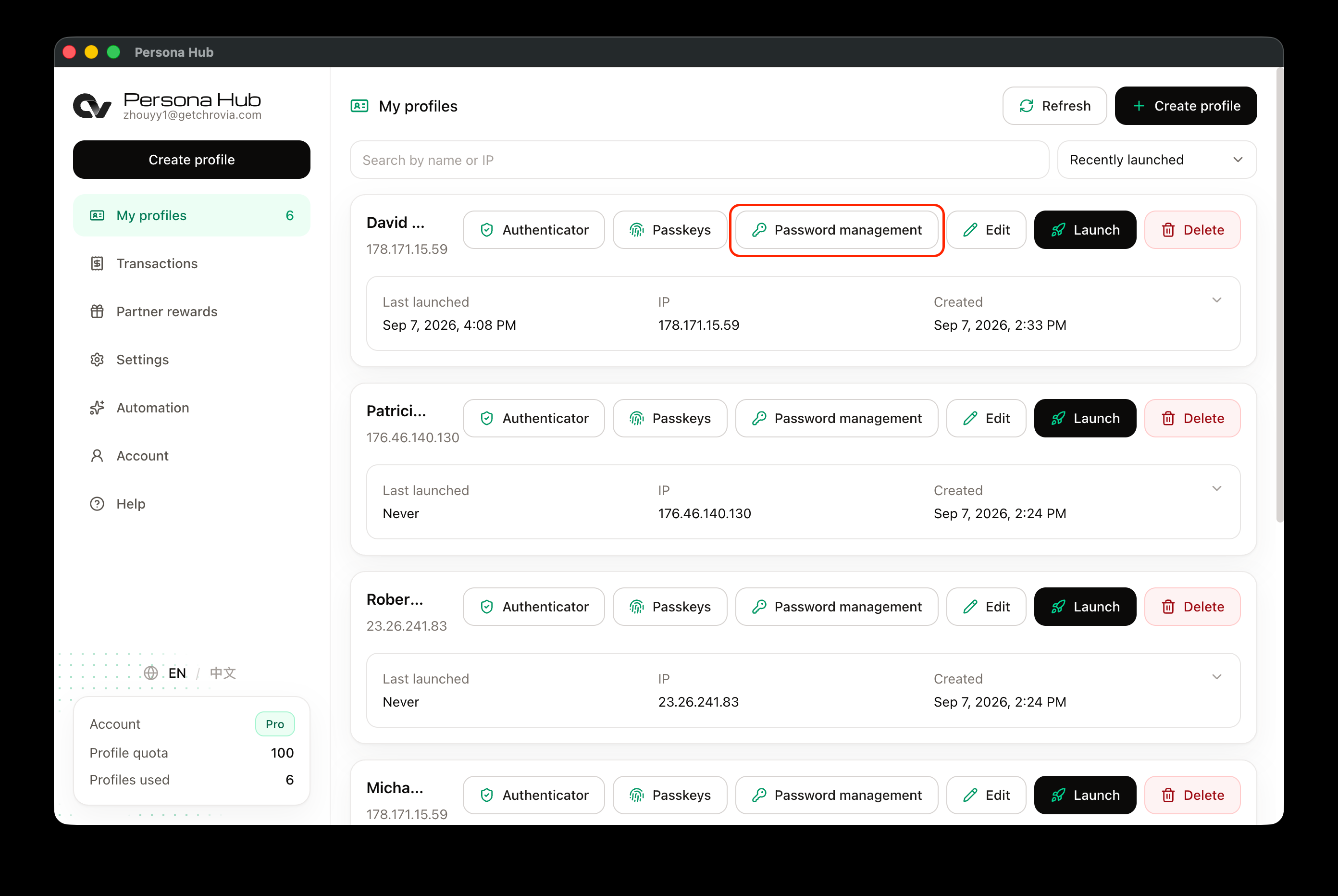This screenshot has width=1338, height=896.
Task: Click the fingerprint icon in David's Passkeys
Action: tap(636, 230)
